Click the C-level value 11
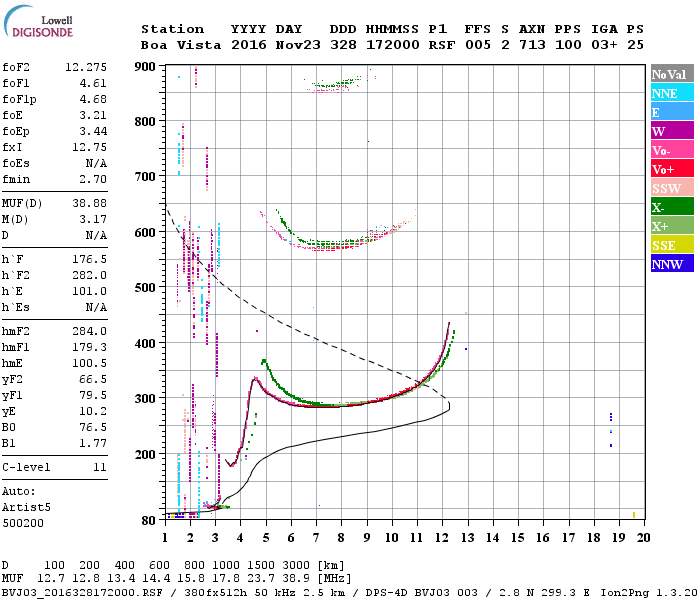This screenshot has width=700, height=600. point(100,467)
